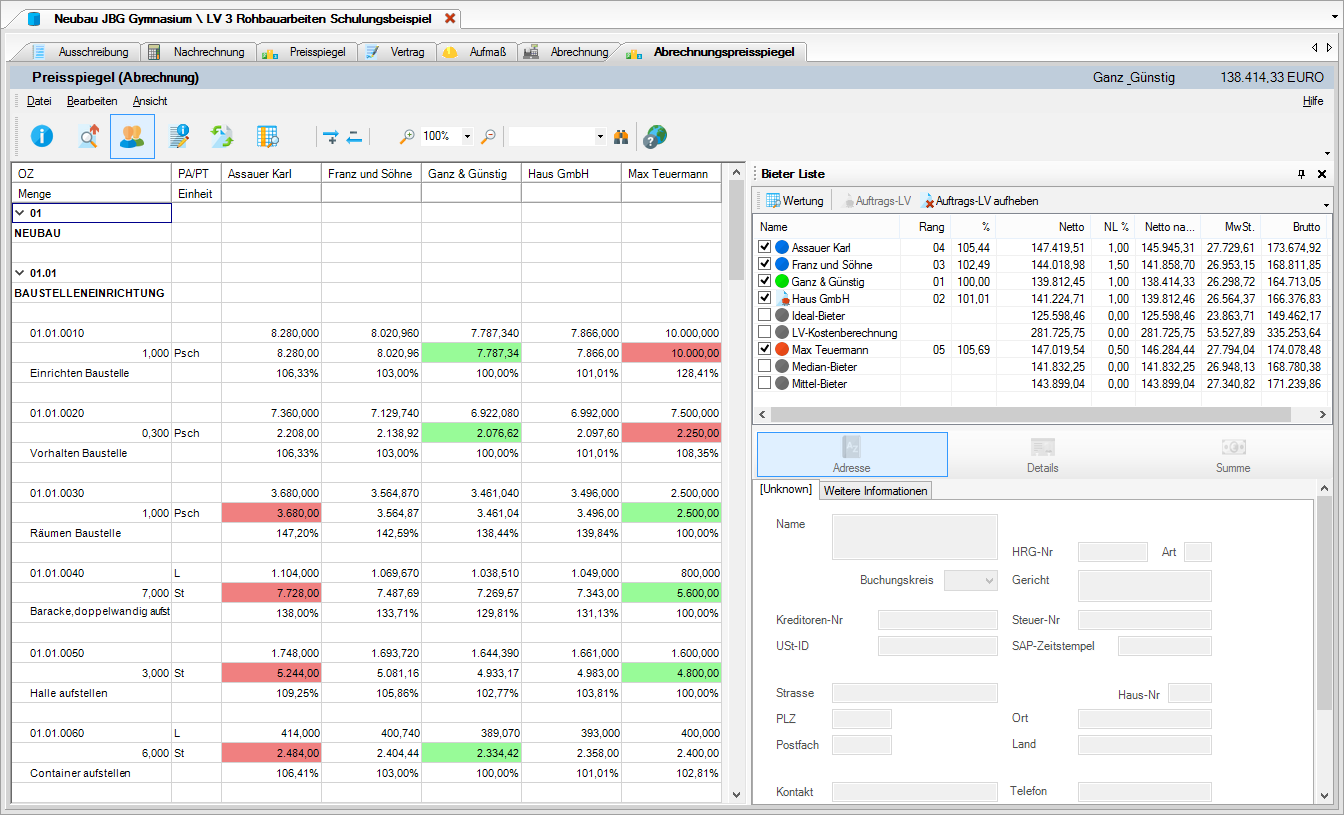Click the expand levels plus arrow icon
This screenshot has height=815, width=1344.
click(x=331, y=137)
